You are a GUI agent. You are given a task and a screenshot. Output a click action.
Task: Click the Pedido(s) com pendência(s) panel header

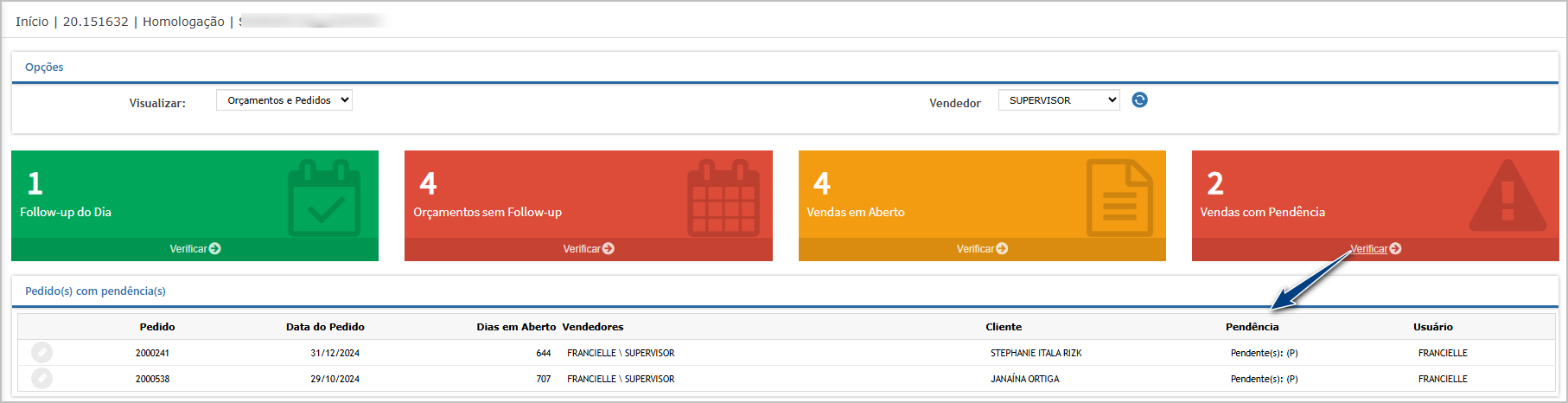pyautogui.click(x=95, y=291)
